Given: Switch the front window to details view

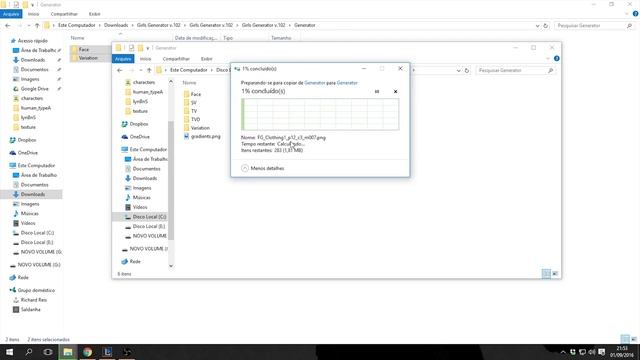Looking at the screenshot, I should [x=546, y=274].
